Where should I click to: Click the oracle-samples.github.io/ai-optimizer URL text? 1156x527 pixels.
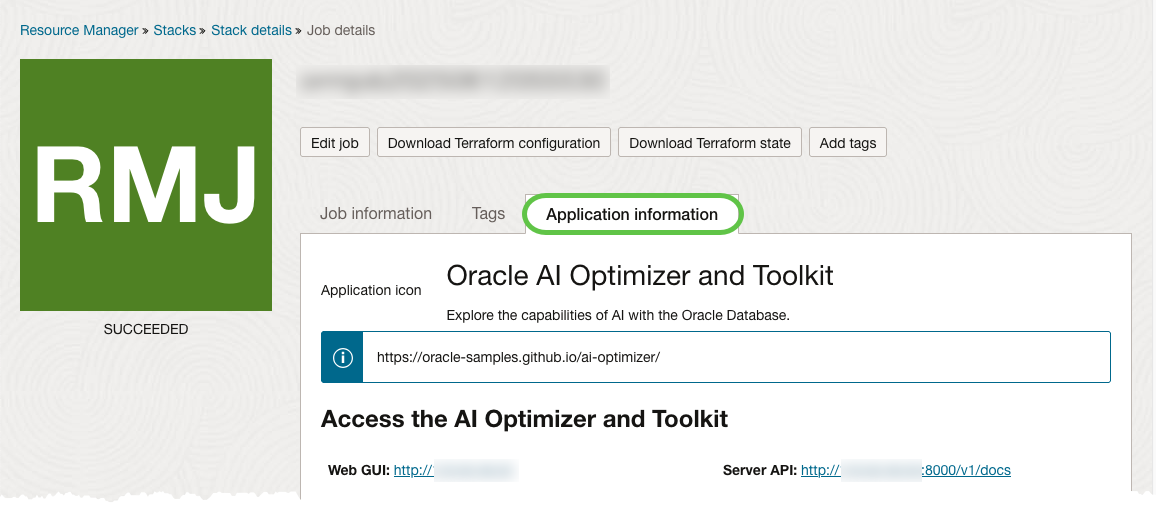click(x=518, y=357)
